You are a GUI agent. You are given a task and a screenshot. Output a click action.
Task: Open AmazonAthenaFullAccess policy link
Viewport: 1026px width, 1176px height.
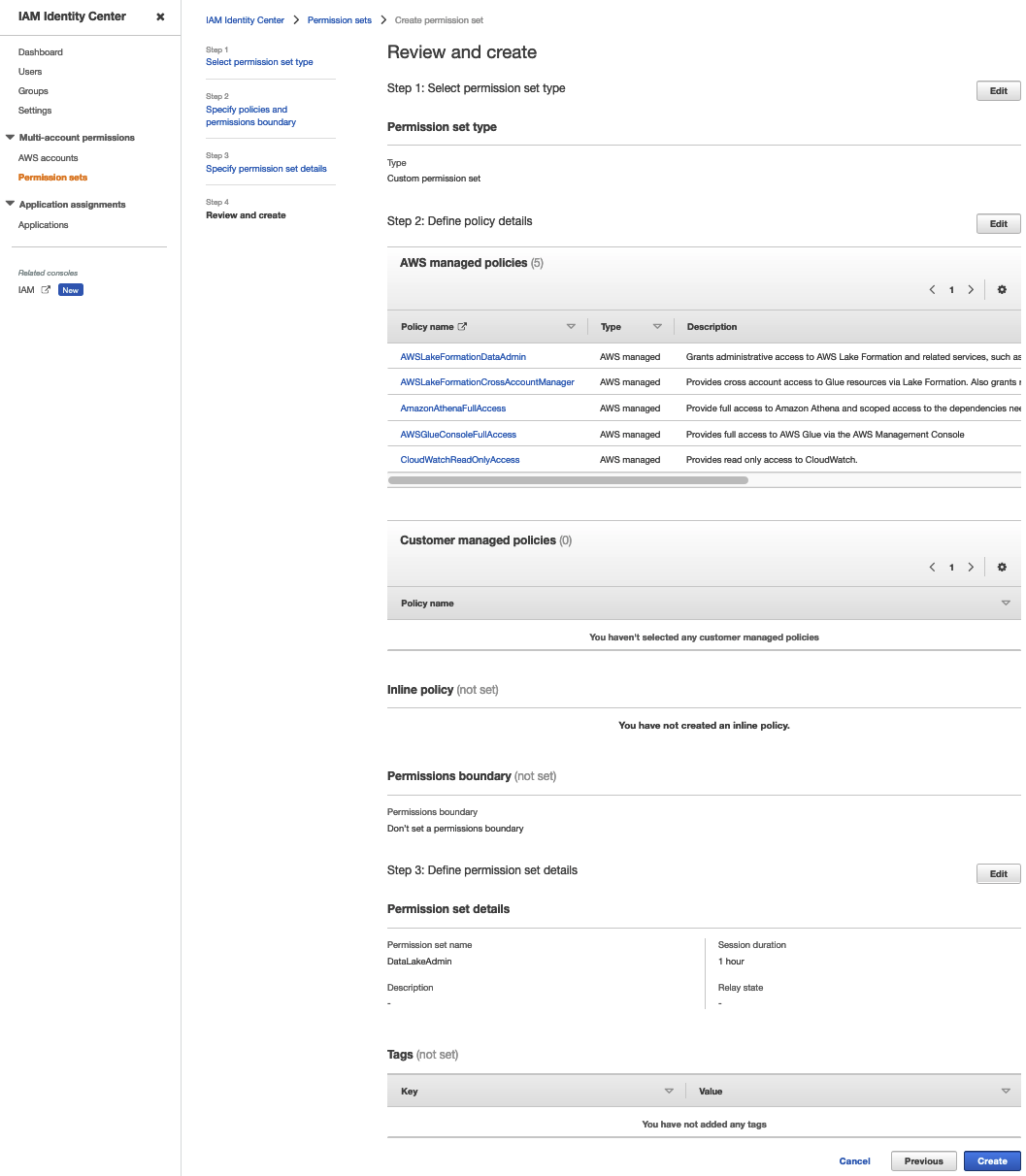[x=453, y=408]
